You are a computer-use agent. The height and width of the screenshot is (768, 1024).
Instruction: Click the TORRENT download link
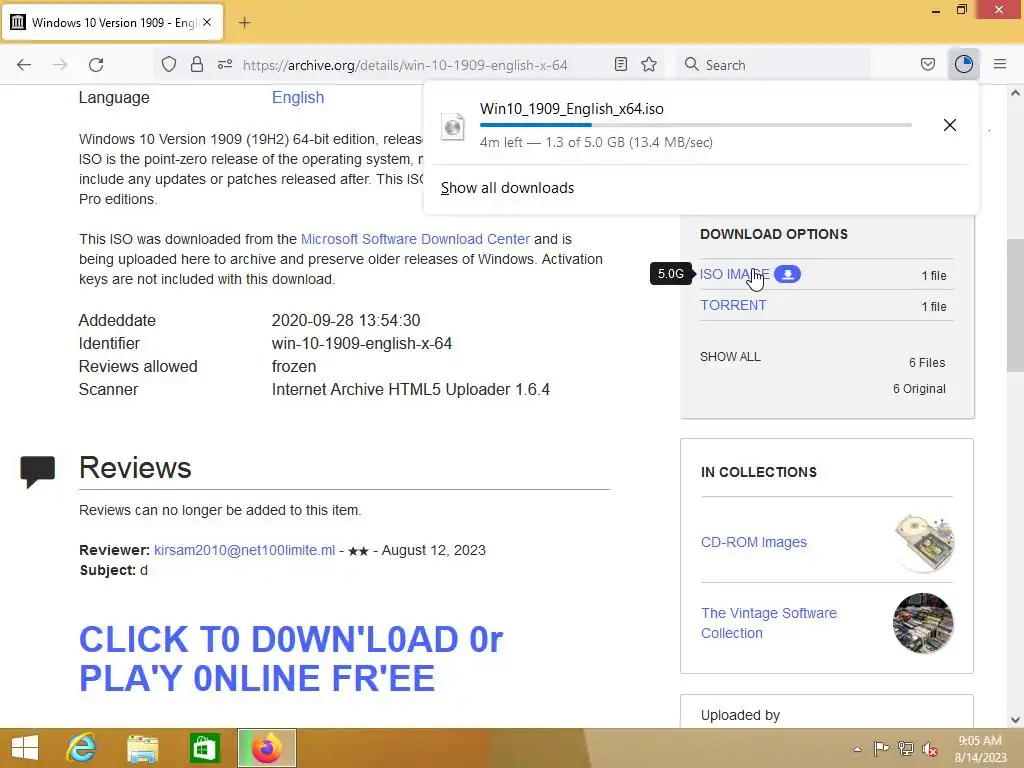733,305
